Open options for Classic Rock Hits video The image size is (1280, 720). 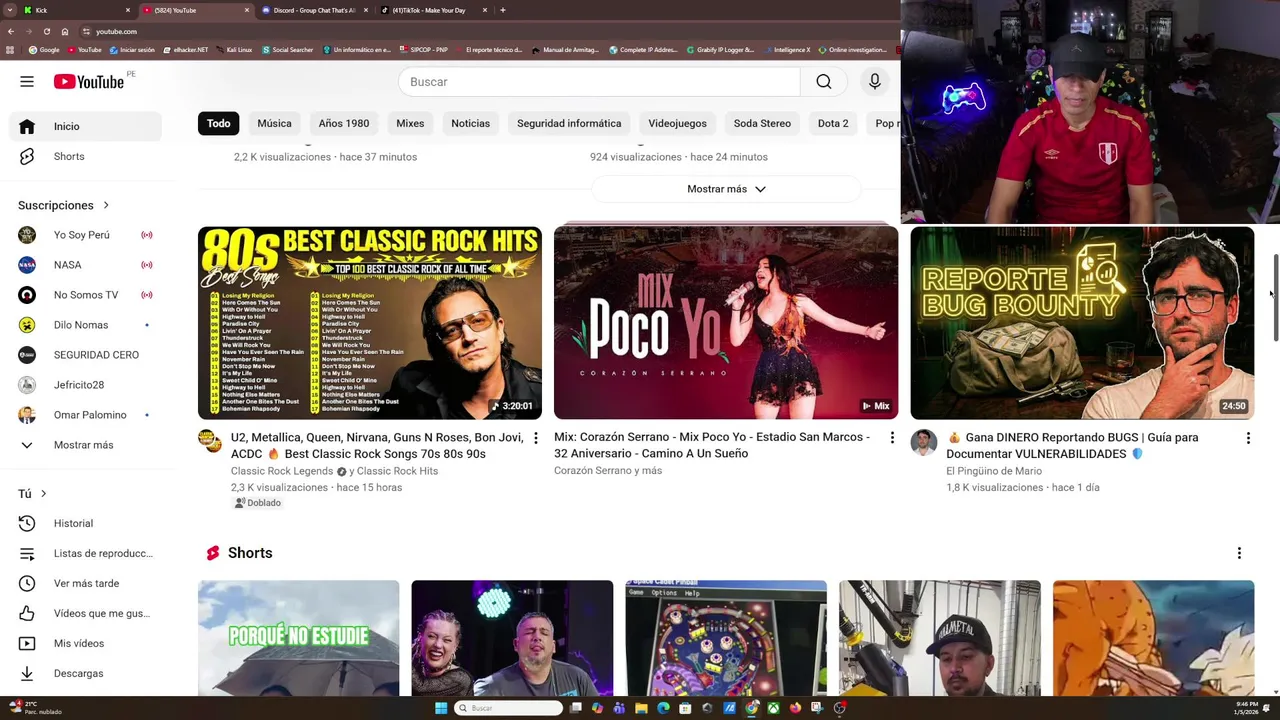tap(535, 438)
